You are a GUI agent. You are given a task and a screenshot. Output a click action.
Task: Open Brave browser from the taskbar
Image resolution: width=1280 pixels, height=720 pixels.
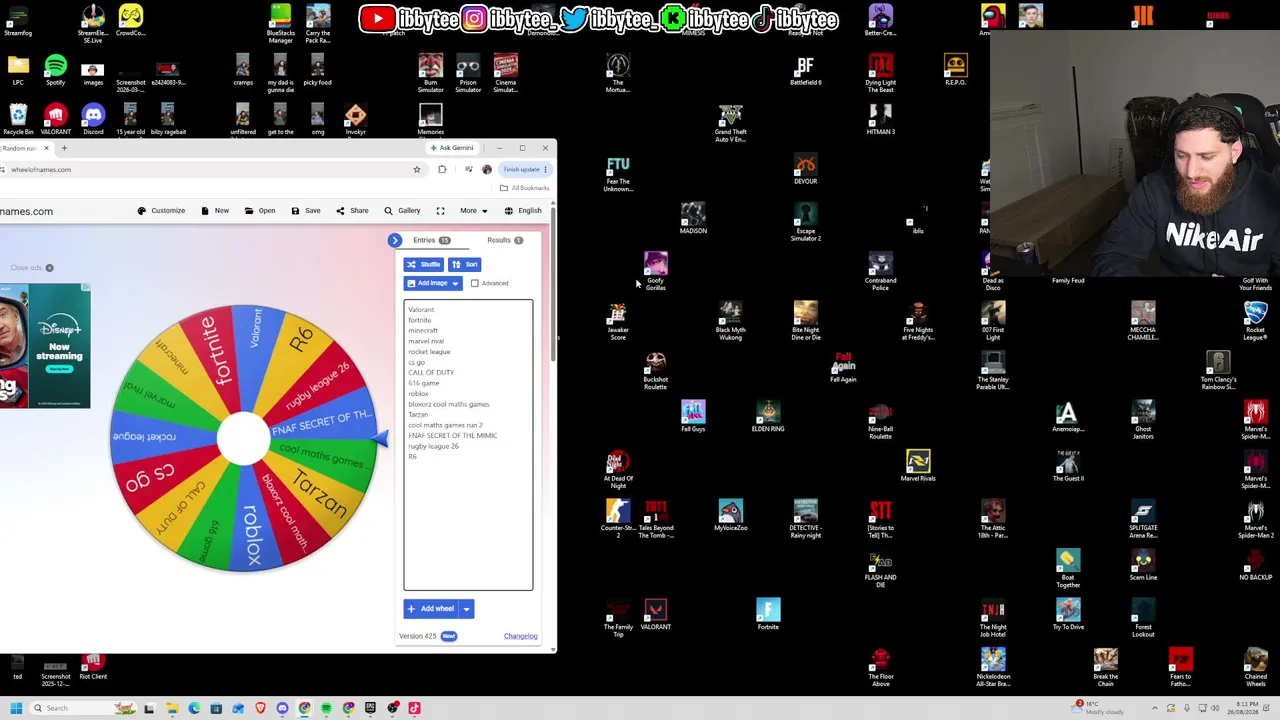click(260, 708)
